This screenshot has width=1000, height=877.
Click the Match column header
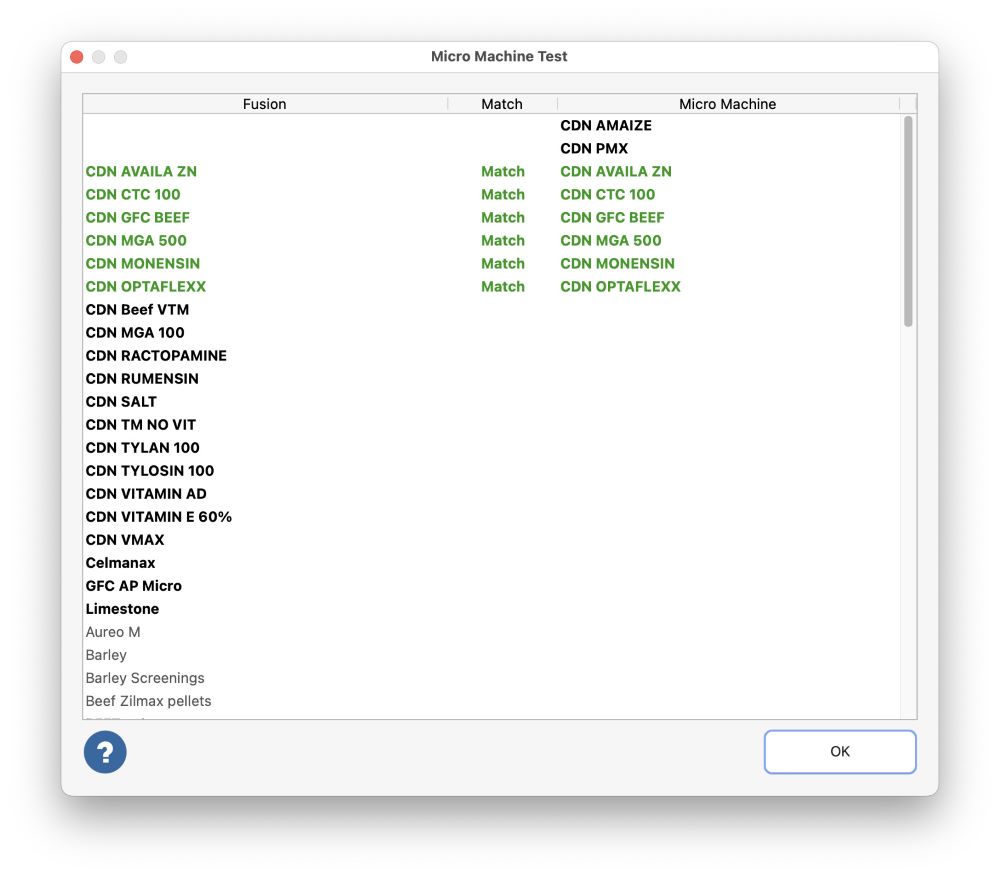[502, 104]
